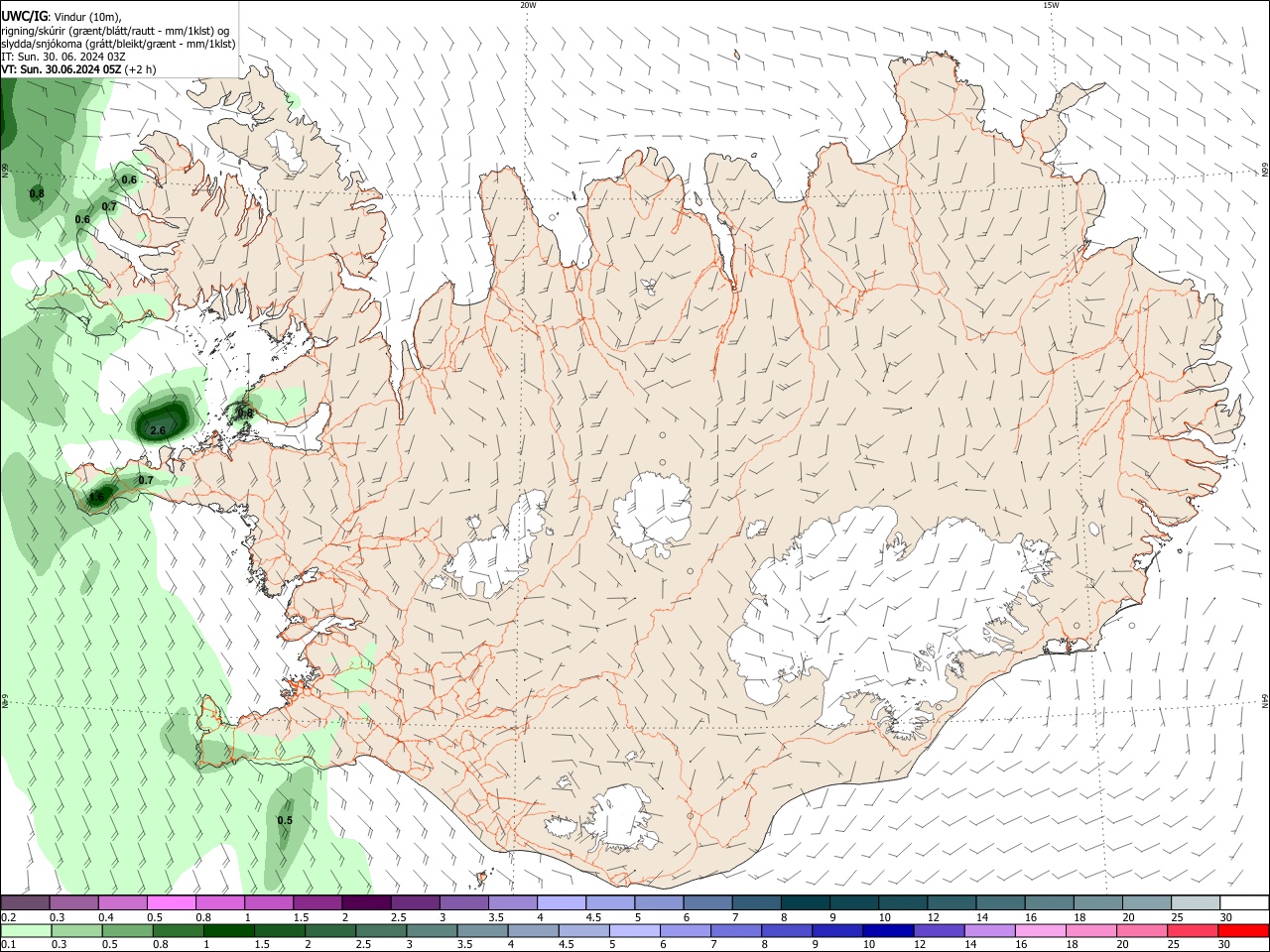The width and height of the screenshot is (1270, 952).
Task: Click the 1.6 precipitation value on Snæfellsnes
Action: (x=96, y=497)
